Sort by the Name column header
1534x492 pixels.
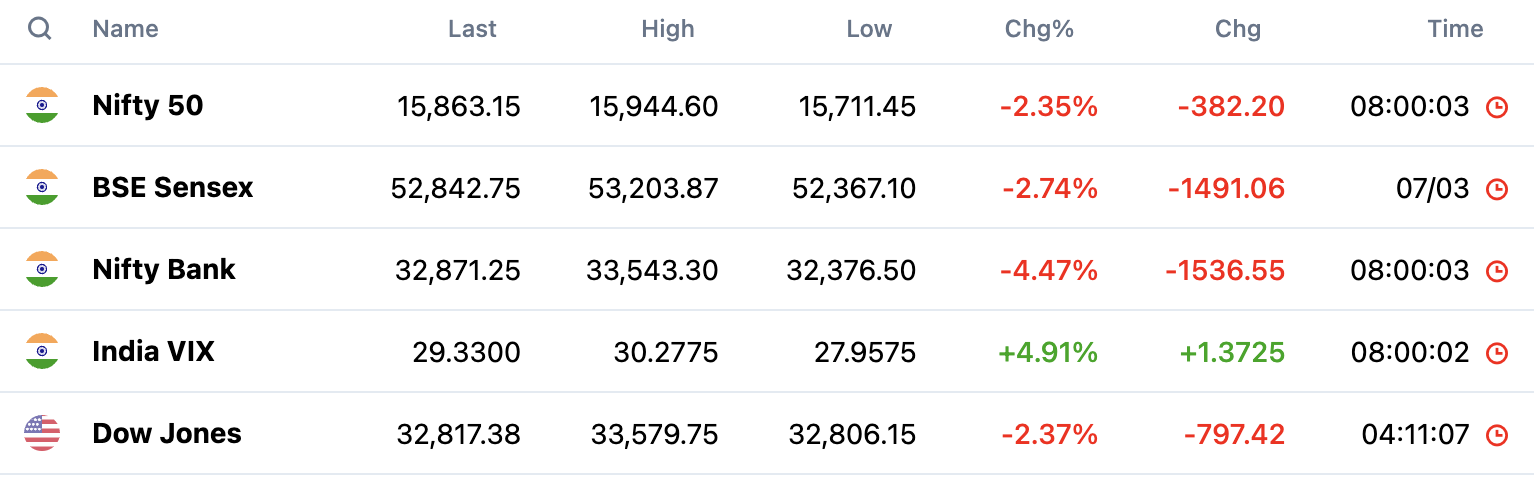pyautogui.click(x=125, y=29)
